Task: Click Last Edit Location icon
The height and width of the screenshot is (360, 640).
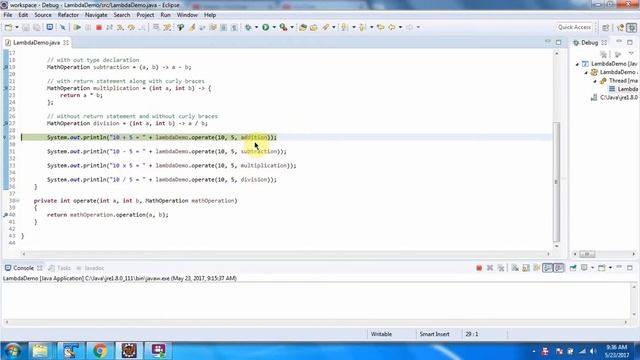Action: (x=380, y=27)
